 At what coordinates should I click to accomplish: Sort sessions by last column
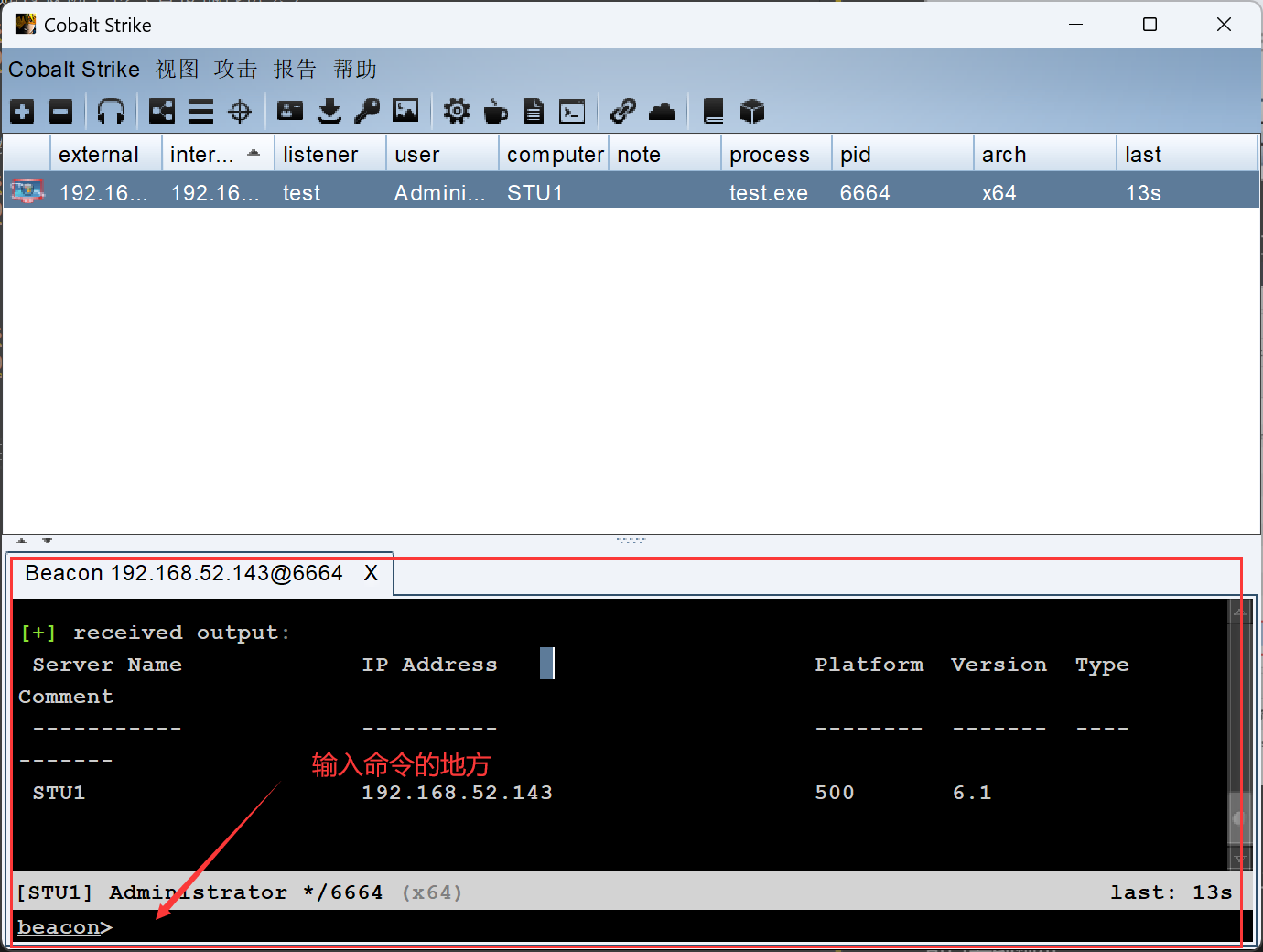(1187, 154)
